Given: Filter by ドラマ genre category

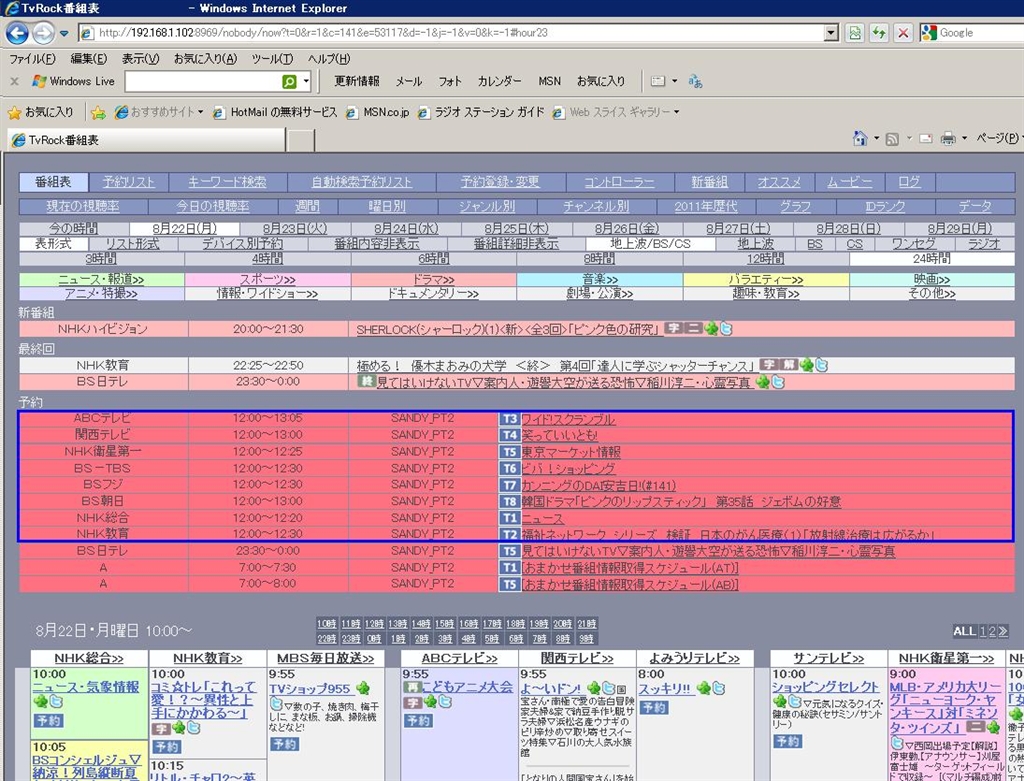Looking at the screenshot, I should coord(433,280).
